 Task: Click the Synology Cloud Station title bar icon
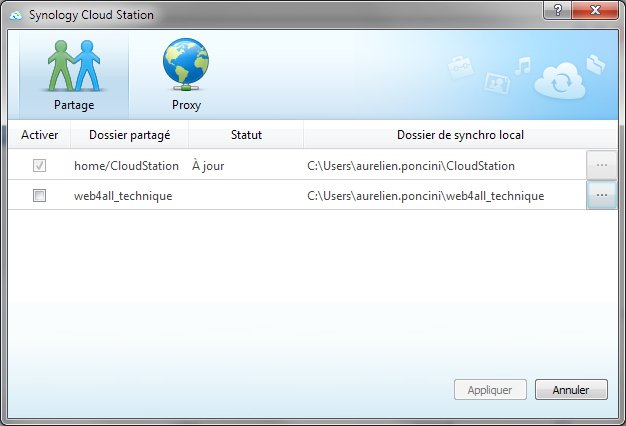click(x=16, y=15)
